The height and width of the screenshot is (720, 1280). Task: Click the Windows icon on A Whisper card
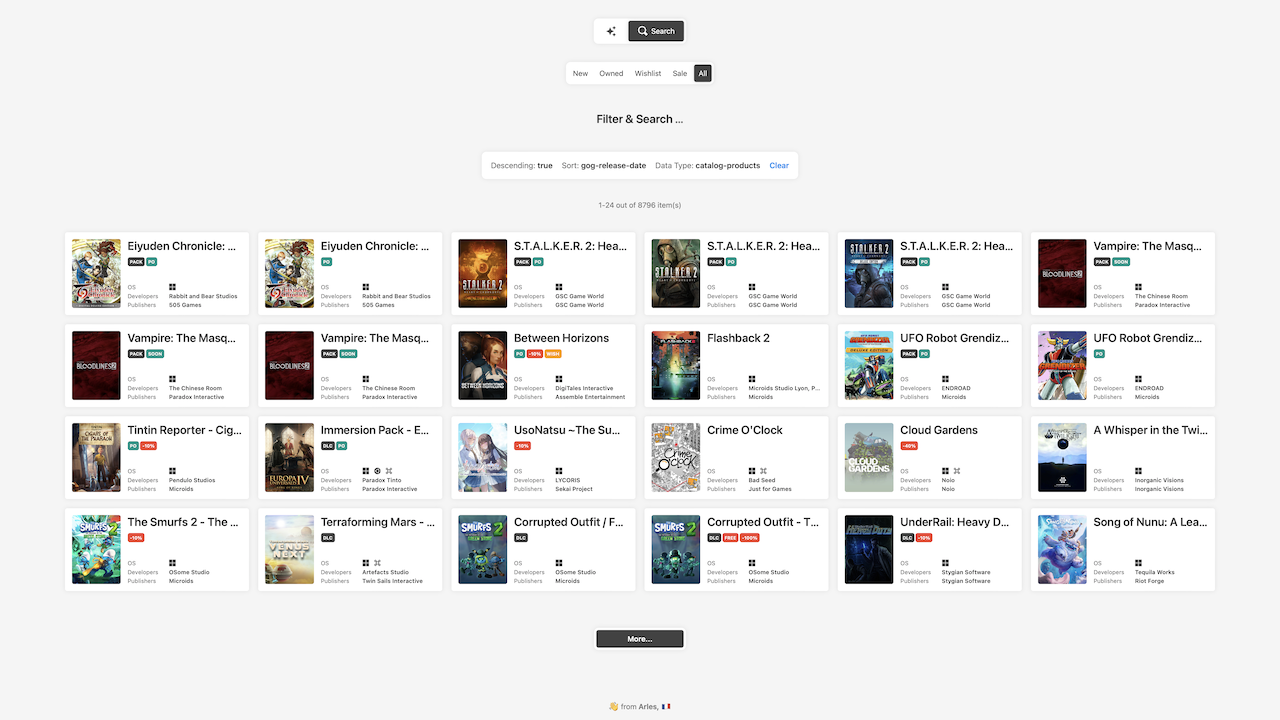(x=1138, y=472)
